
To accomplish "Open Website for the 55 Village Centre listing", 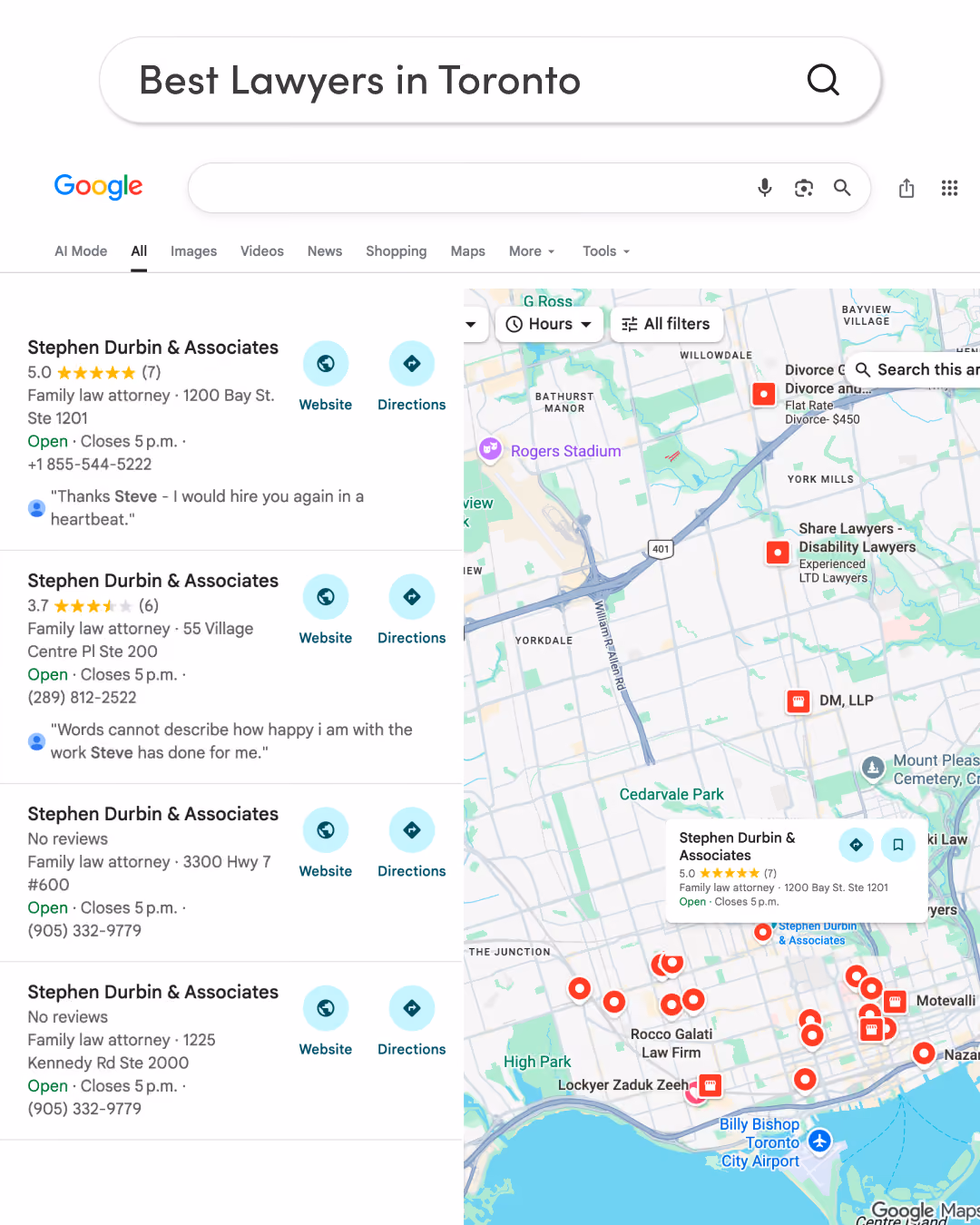I will click(326, 611).
